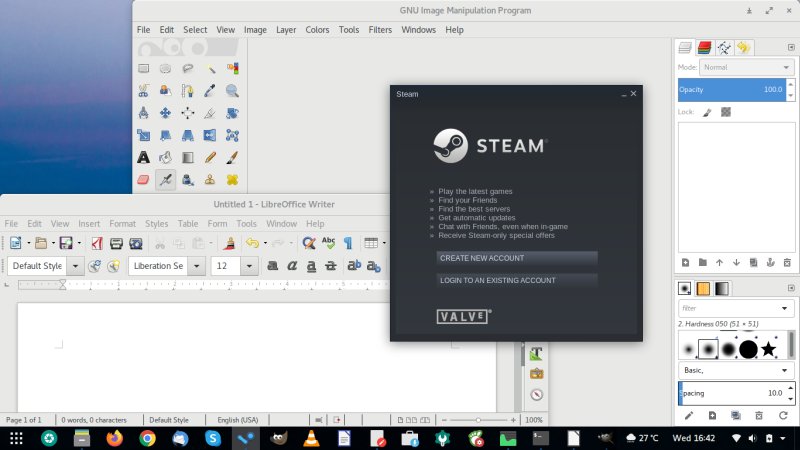Click Page 1 of 1 in Writer status bar
The height and width of the screenshot is (450, 800).
tap(23, 420)
